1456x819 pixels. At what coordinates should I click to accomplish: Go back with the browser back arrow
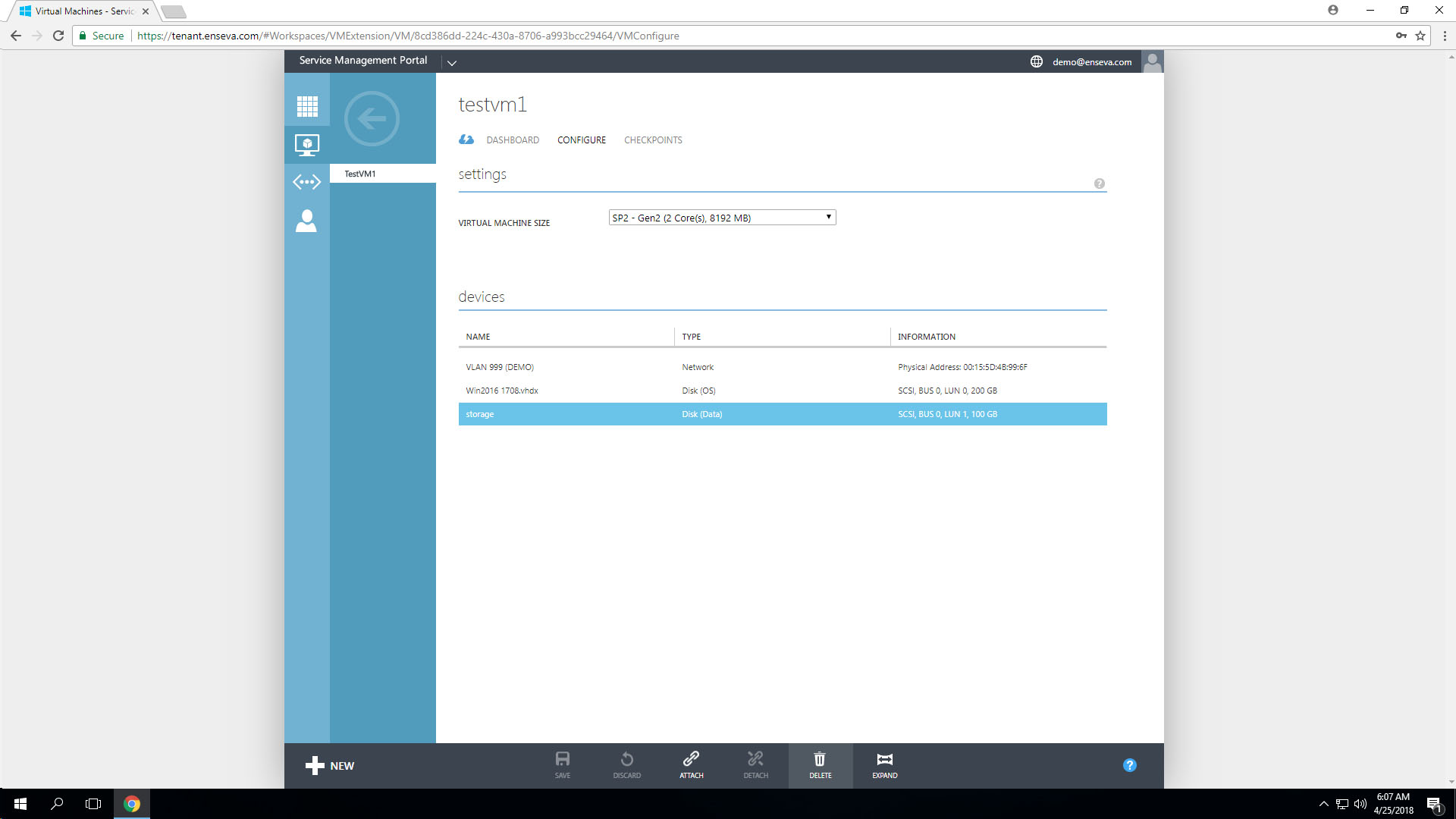[16, 36]
